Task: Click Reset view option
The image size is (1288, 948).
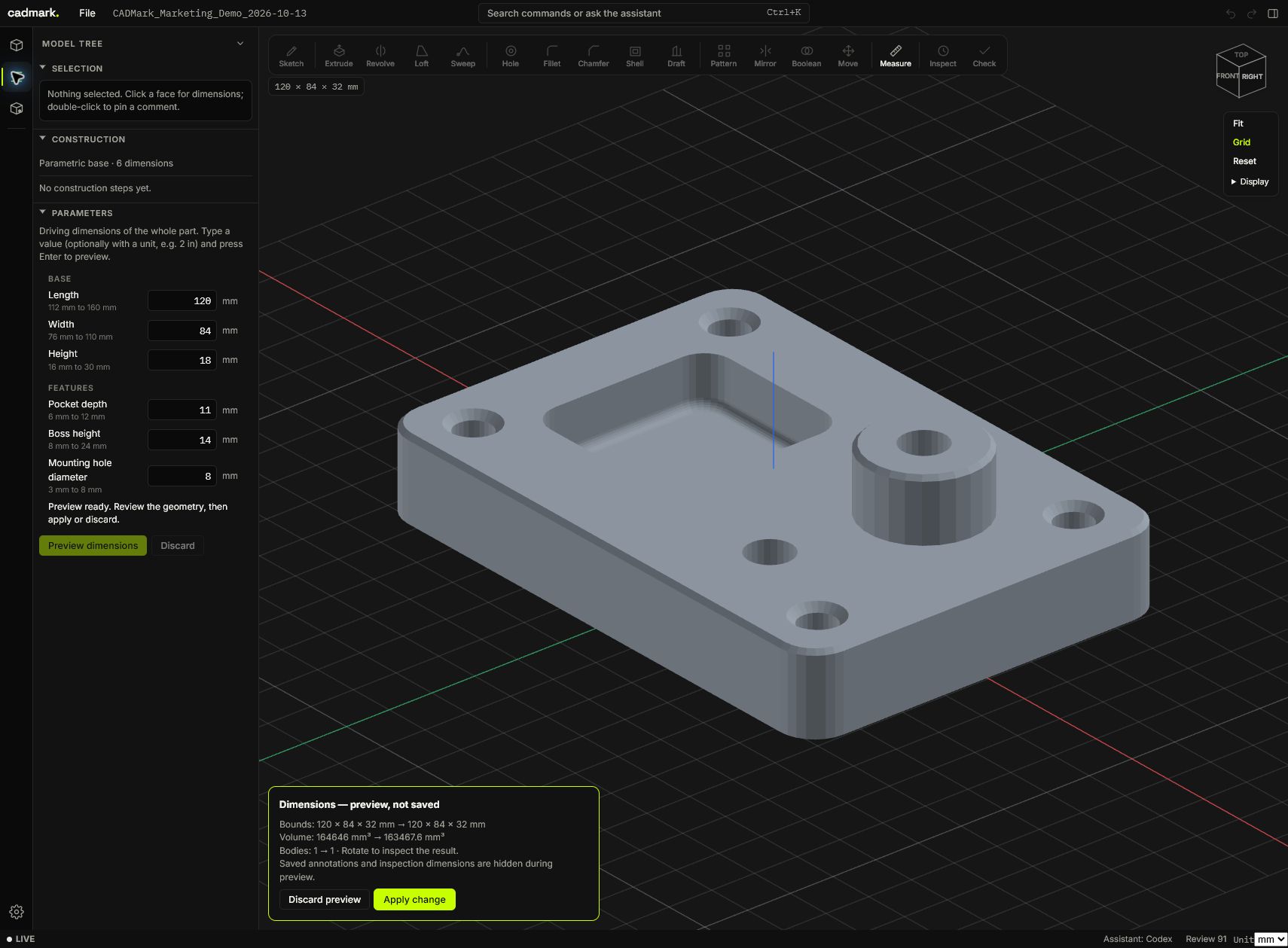Action: tap(1244, 161)
